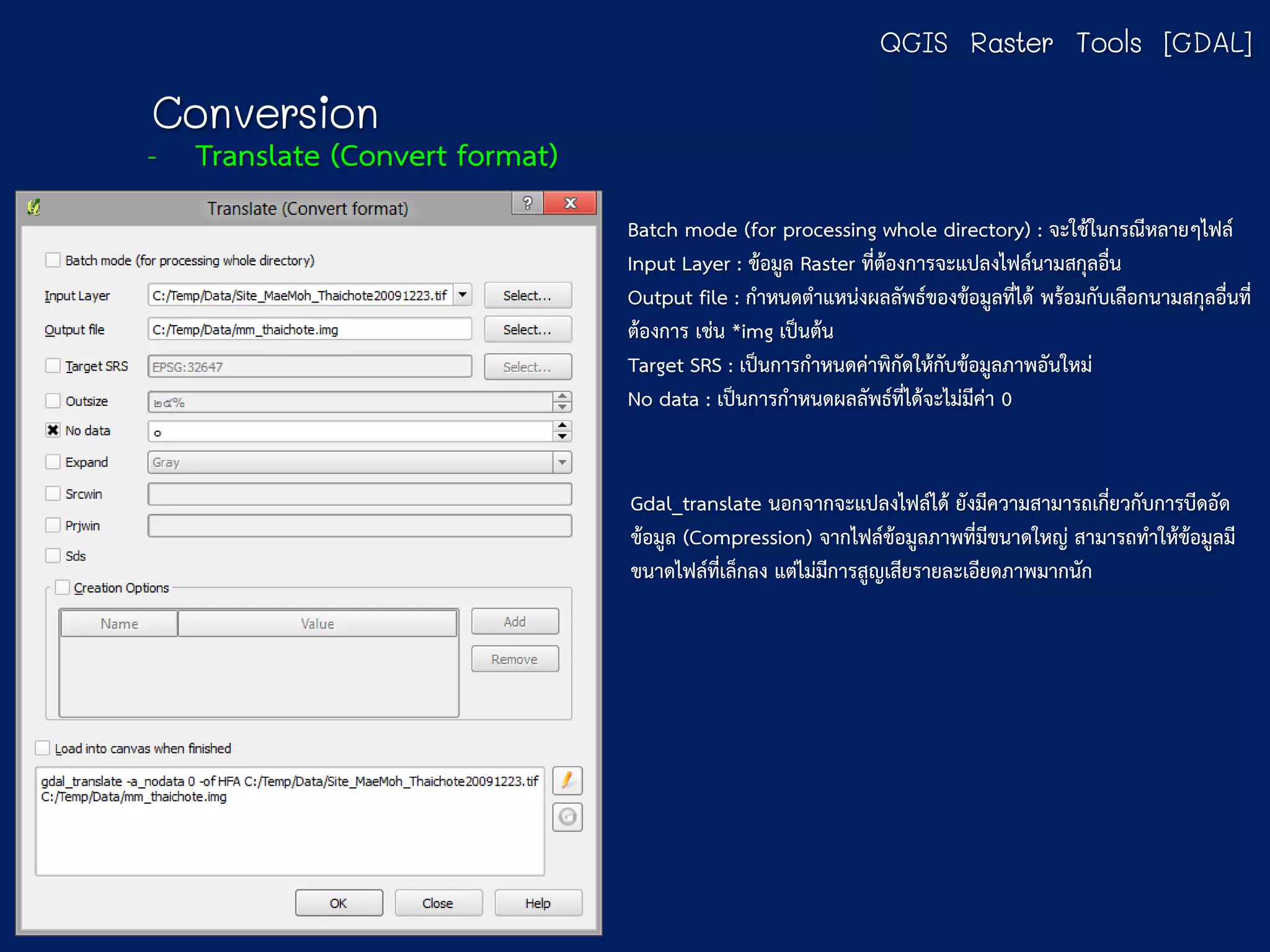The height and width of the screenshot is (952, 1270).
Task: Click the No data value field
Action: coord(350,432)
